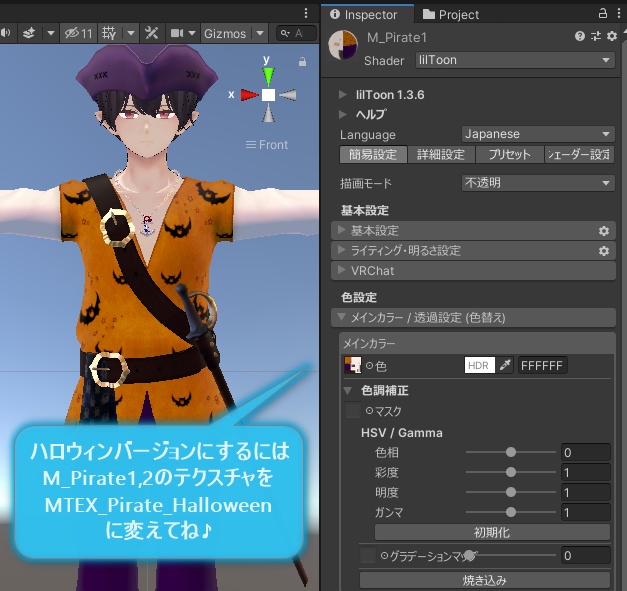Select プリセット tab
Viewport: 627px width, 591px height.
[509, 154]
